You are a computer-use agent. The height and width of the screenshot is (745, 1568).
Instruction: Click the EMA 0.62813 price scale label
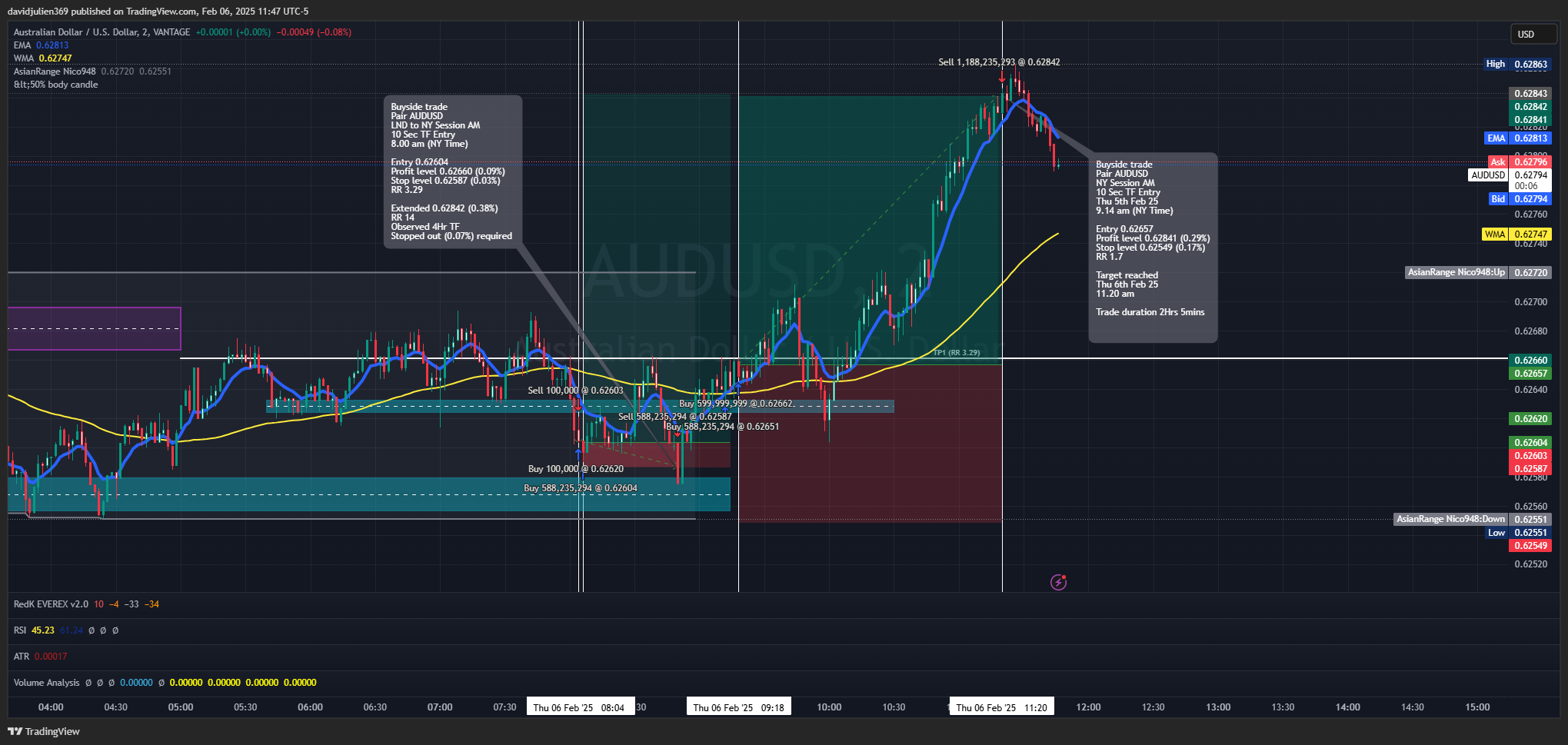[1517, 138]
